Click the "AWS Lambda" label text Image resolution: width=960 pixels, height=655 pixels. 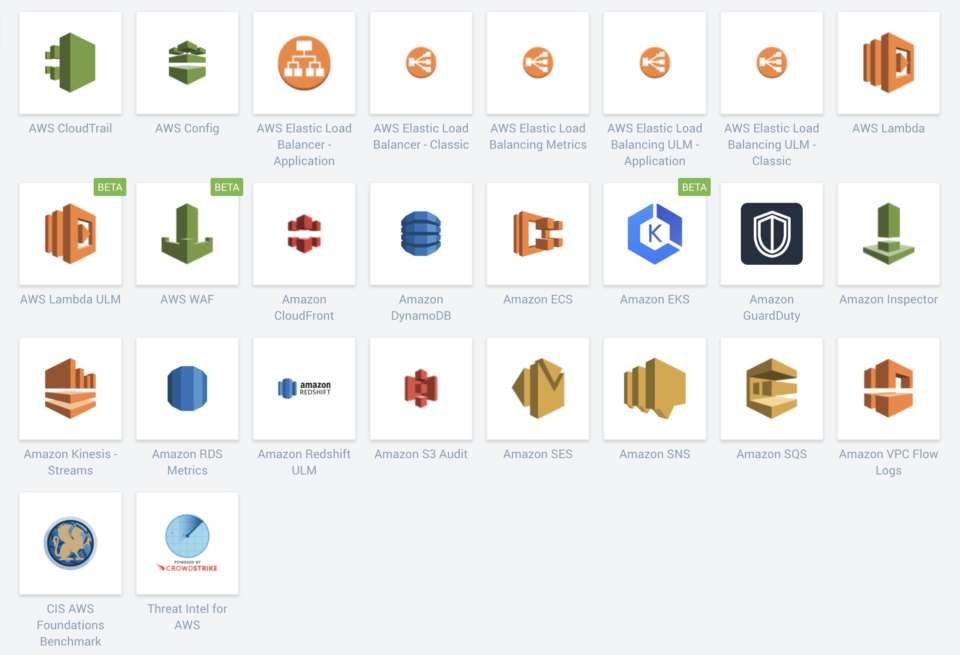tap(888, 129)
